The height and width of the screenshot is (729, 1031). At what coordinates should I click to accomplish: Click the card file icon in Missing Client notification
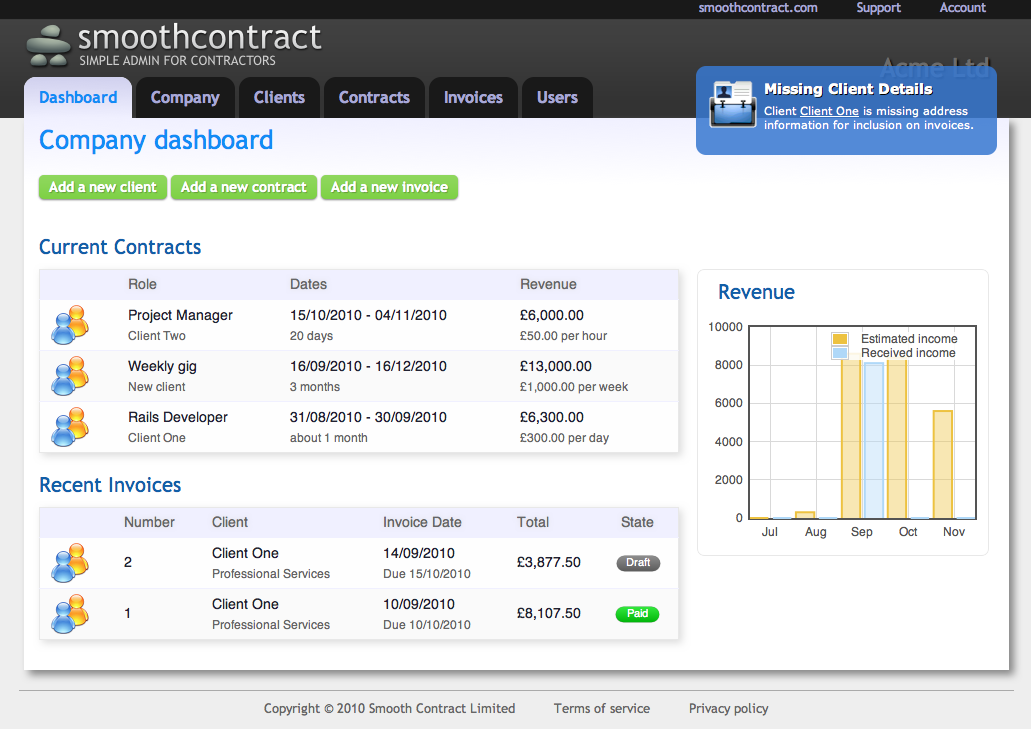[732, 105]
